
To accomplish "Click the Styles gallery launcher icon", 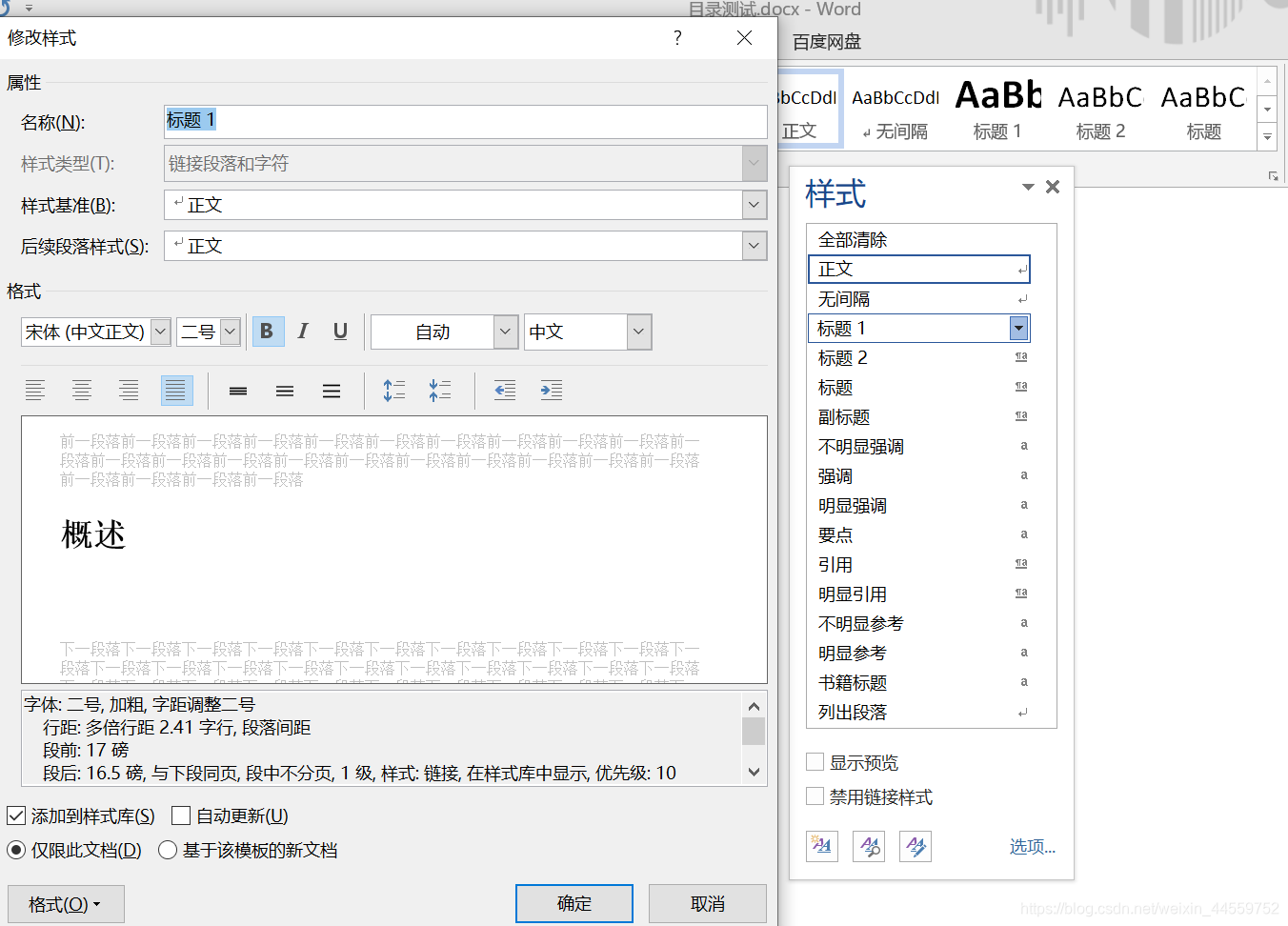I will [1273, 176].
